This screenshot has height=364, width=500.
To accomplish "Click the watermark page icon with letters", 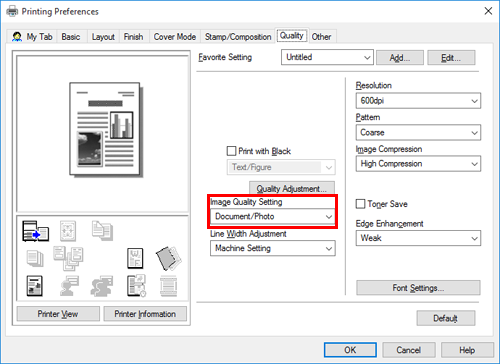I will pyautogui.click(x=135, y=258).
